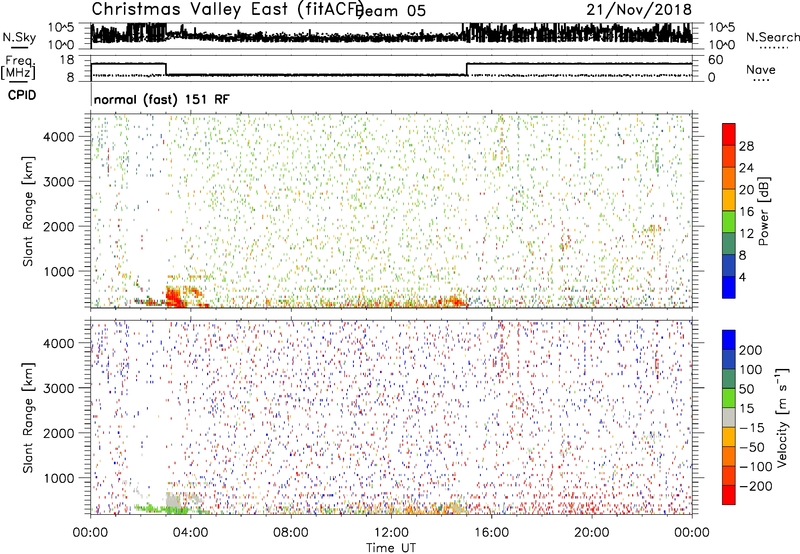Click the 'Velocity [m s-1]' colorbar title
800x554 pixels.
[782, 417]
